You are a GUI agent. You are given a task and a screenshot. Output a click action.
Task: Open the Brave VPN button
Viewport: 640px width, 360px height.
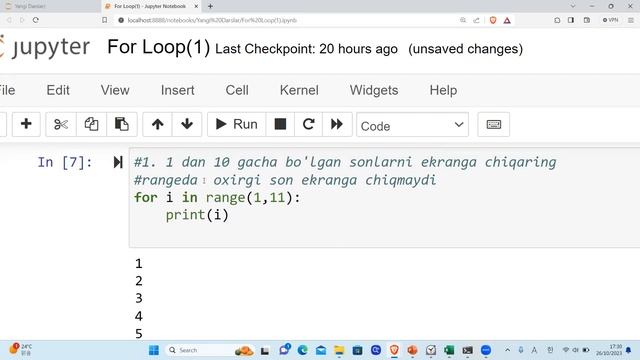tap(611, 20)
